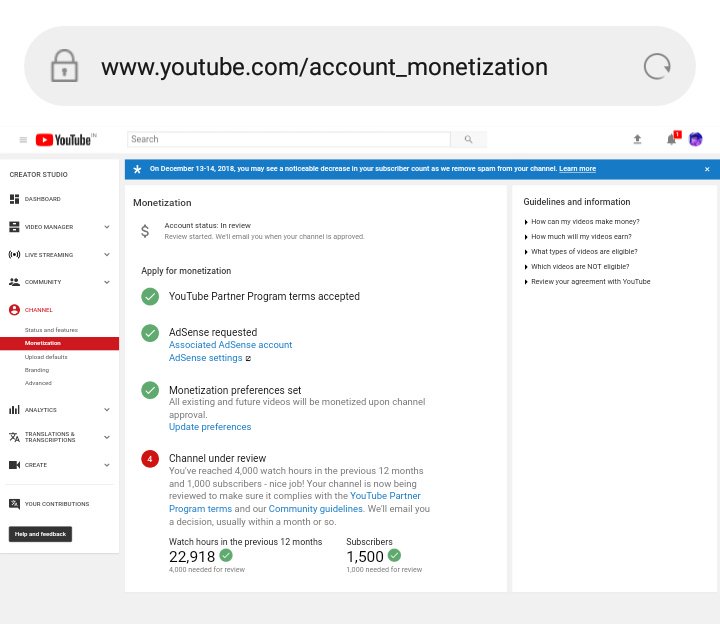
Task: Click '1,000 needed for review' text
Action: point(384,569)
